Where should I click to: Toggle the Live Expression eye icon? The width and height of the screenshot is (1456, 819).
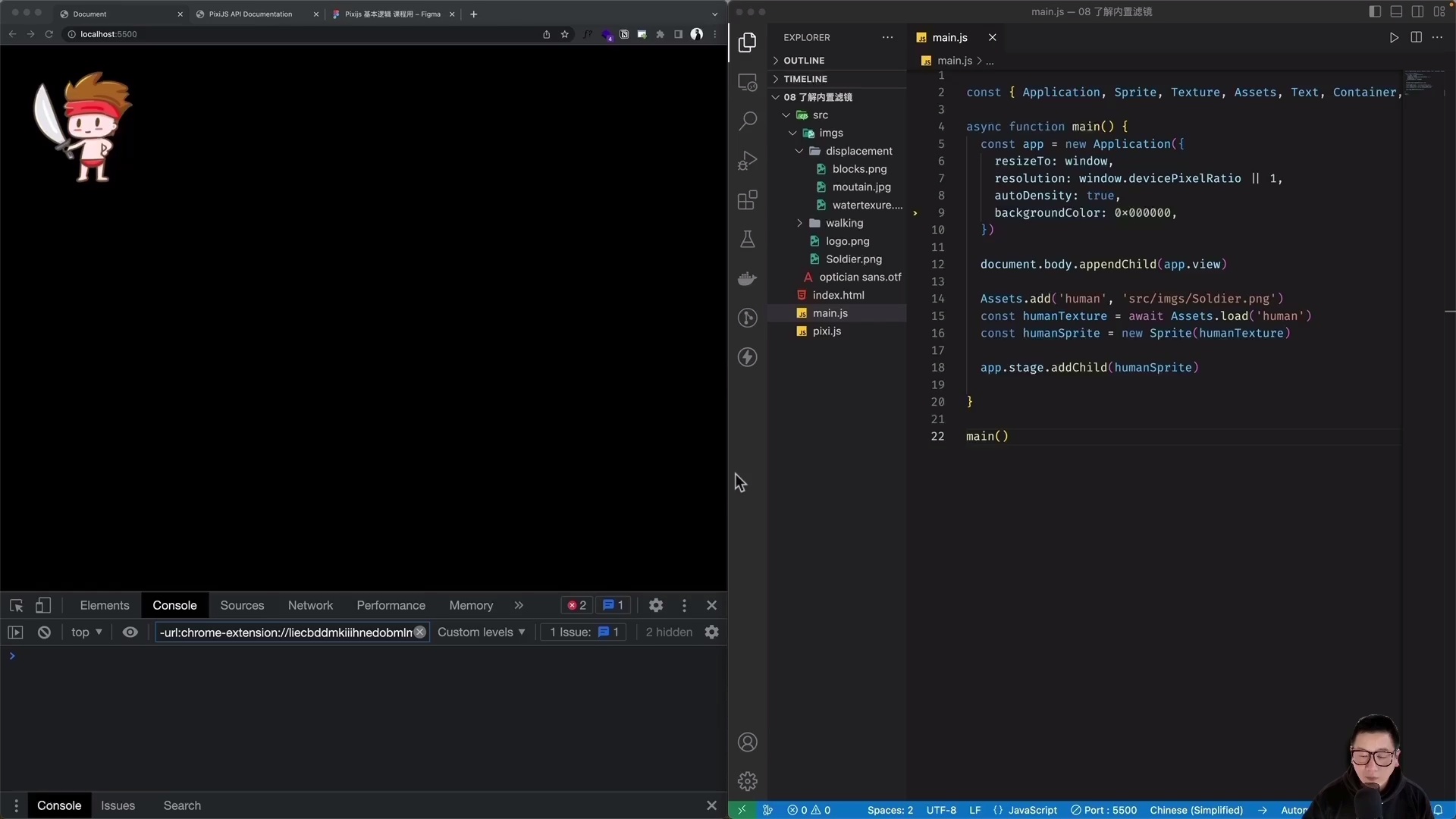coord(130,632)
